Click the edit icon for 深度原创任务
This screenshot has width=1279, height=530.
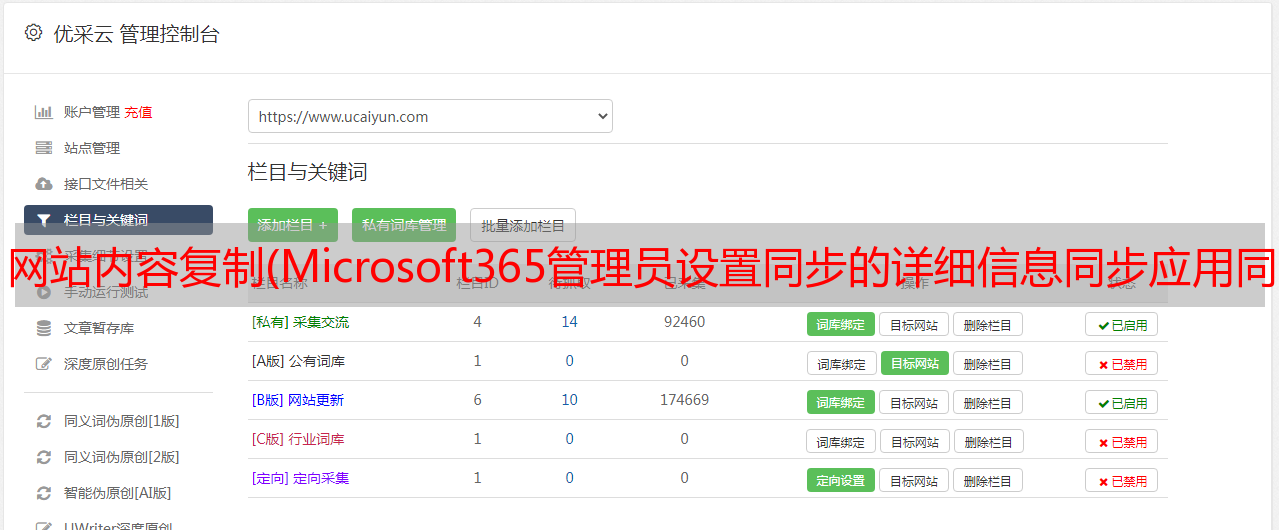pos(43,364)
